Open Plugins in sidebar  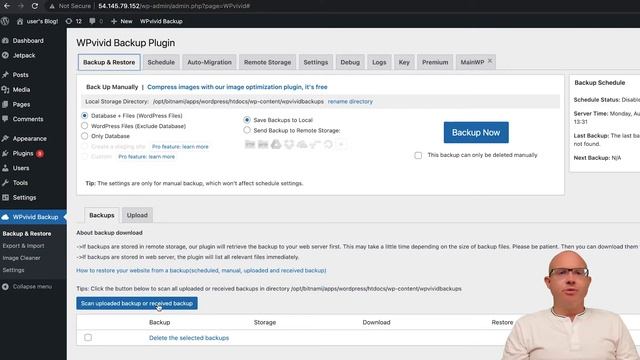23,153
